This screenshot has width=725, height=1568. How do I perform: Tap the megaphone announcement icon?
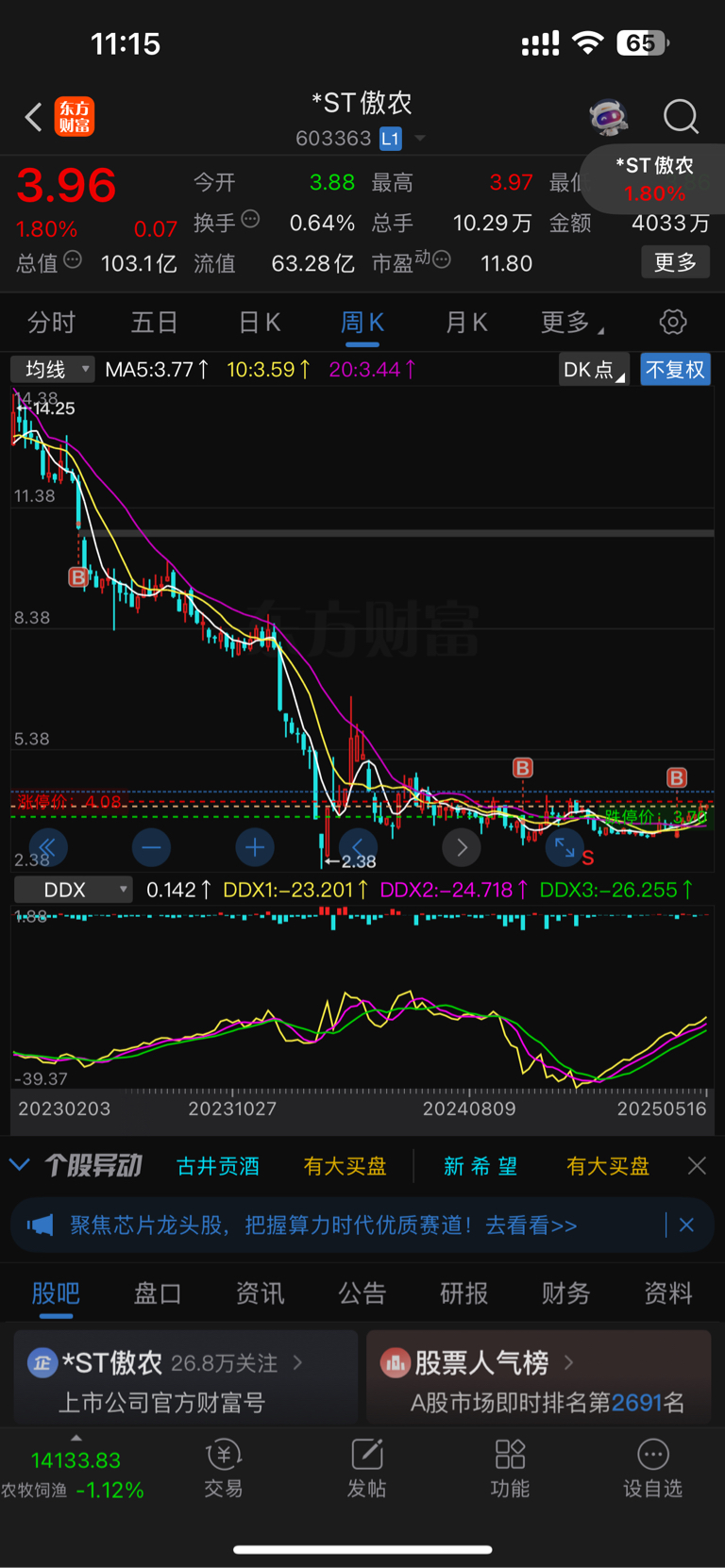pos(40,1226)
